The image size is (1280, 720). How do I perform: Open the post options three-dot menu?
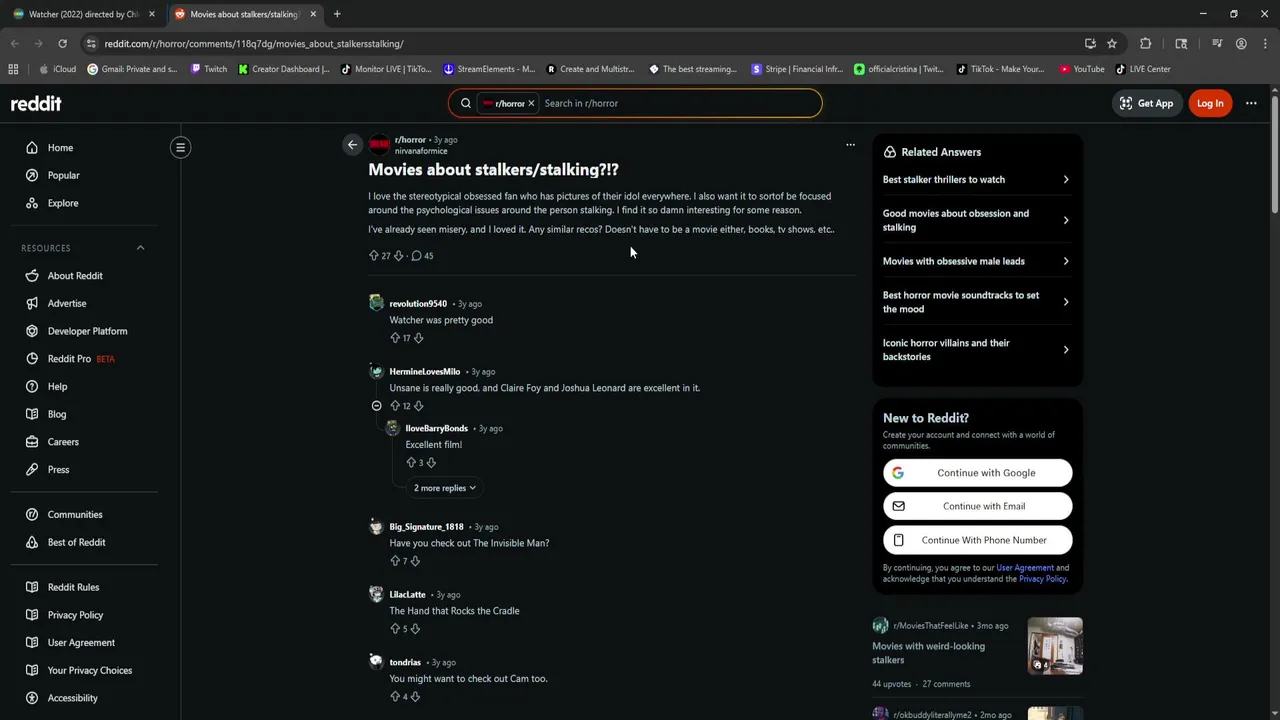pos(850,145)
